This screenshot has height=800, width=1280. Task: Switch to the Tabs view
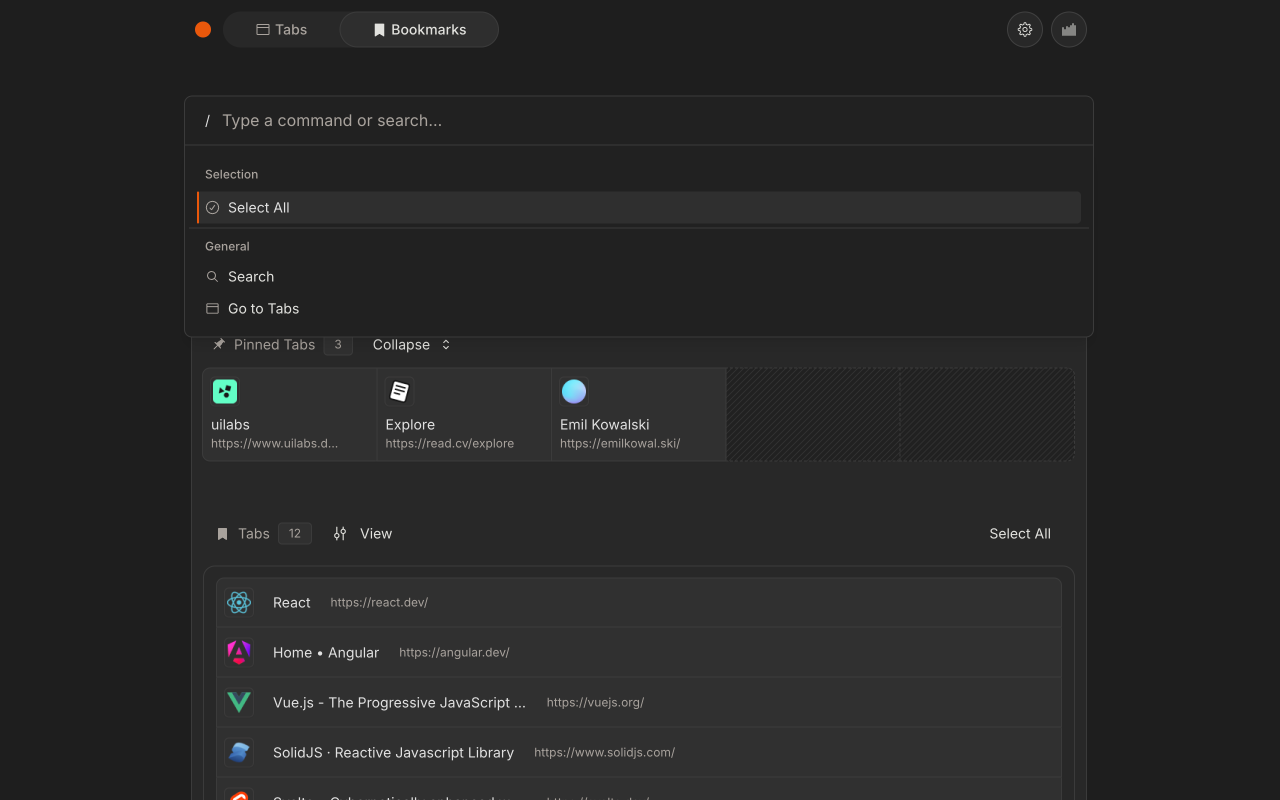pos(282,30)
